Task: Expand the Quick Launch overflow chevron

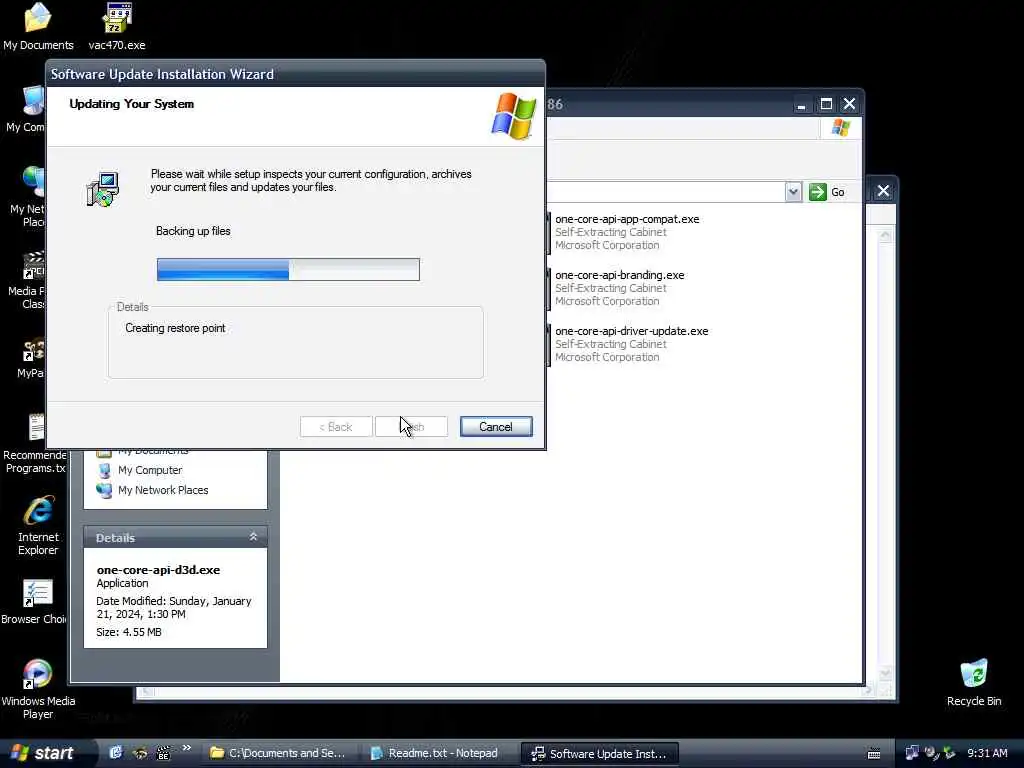Action: coord(187,748)
